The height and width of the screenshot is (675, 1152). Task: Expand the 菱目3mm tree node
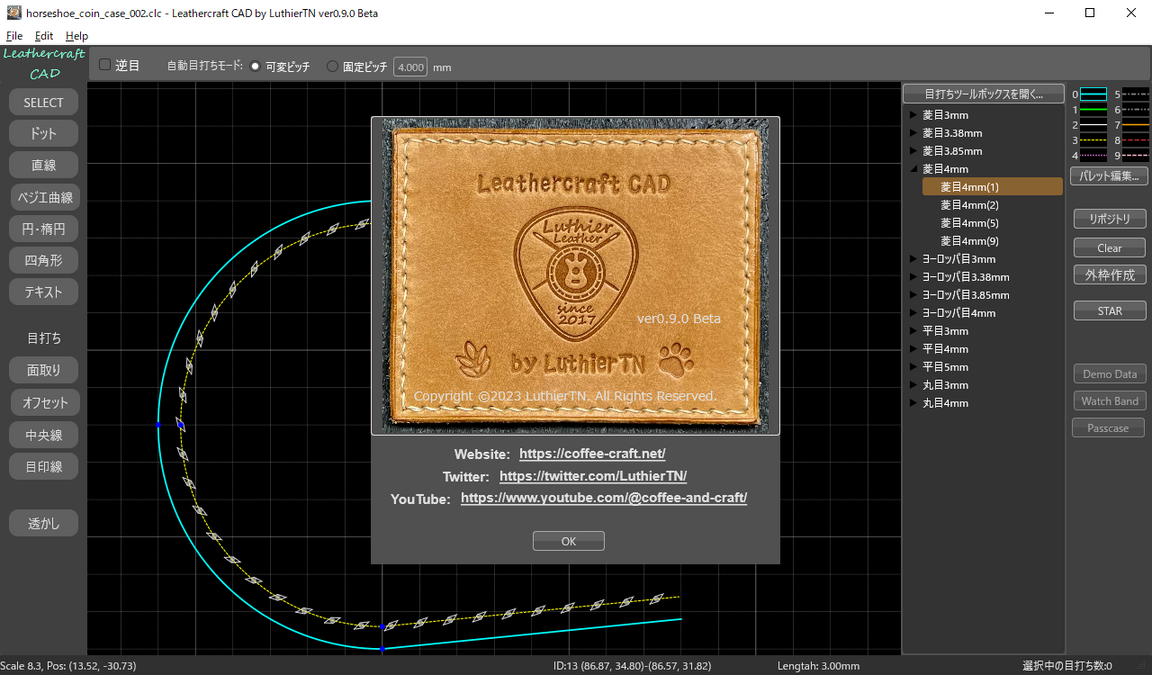[913, 115]
